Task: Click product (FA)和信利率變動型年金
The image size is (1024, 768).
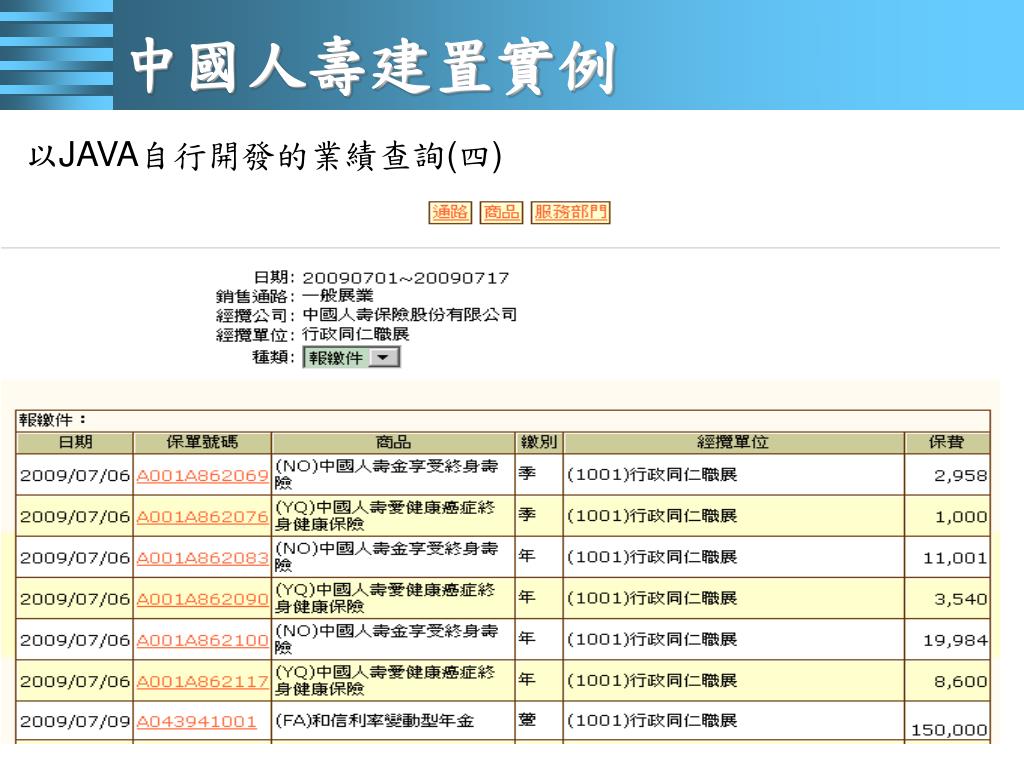Action: (374, 721)
